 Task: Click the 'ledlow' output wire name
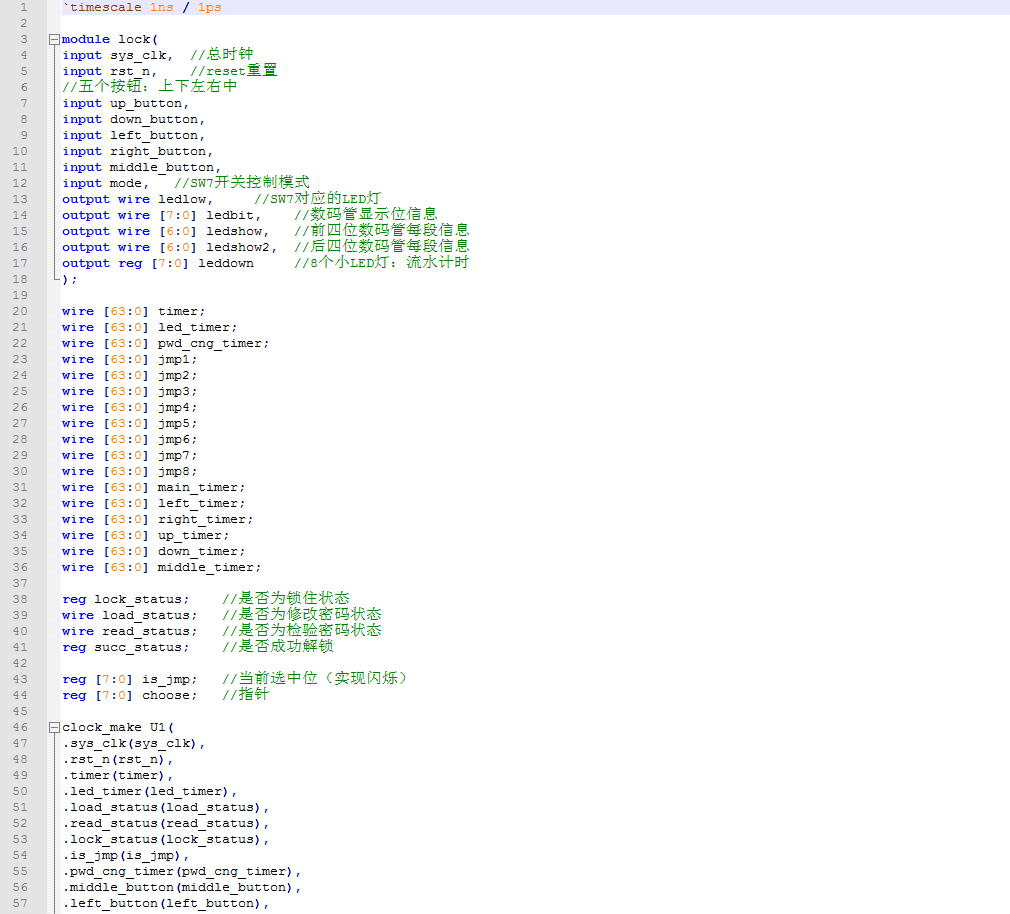(182, 200)
